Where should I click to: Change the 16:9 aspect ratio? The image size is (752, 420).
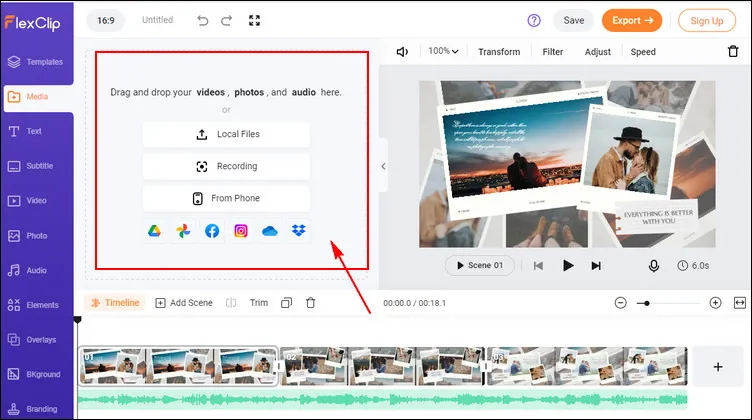[x=106, y=21]
